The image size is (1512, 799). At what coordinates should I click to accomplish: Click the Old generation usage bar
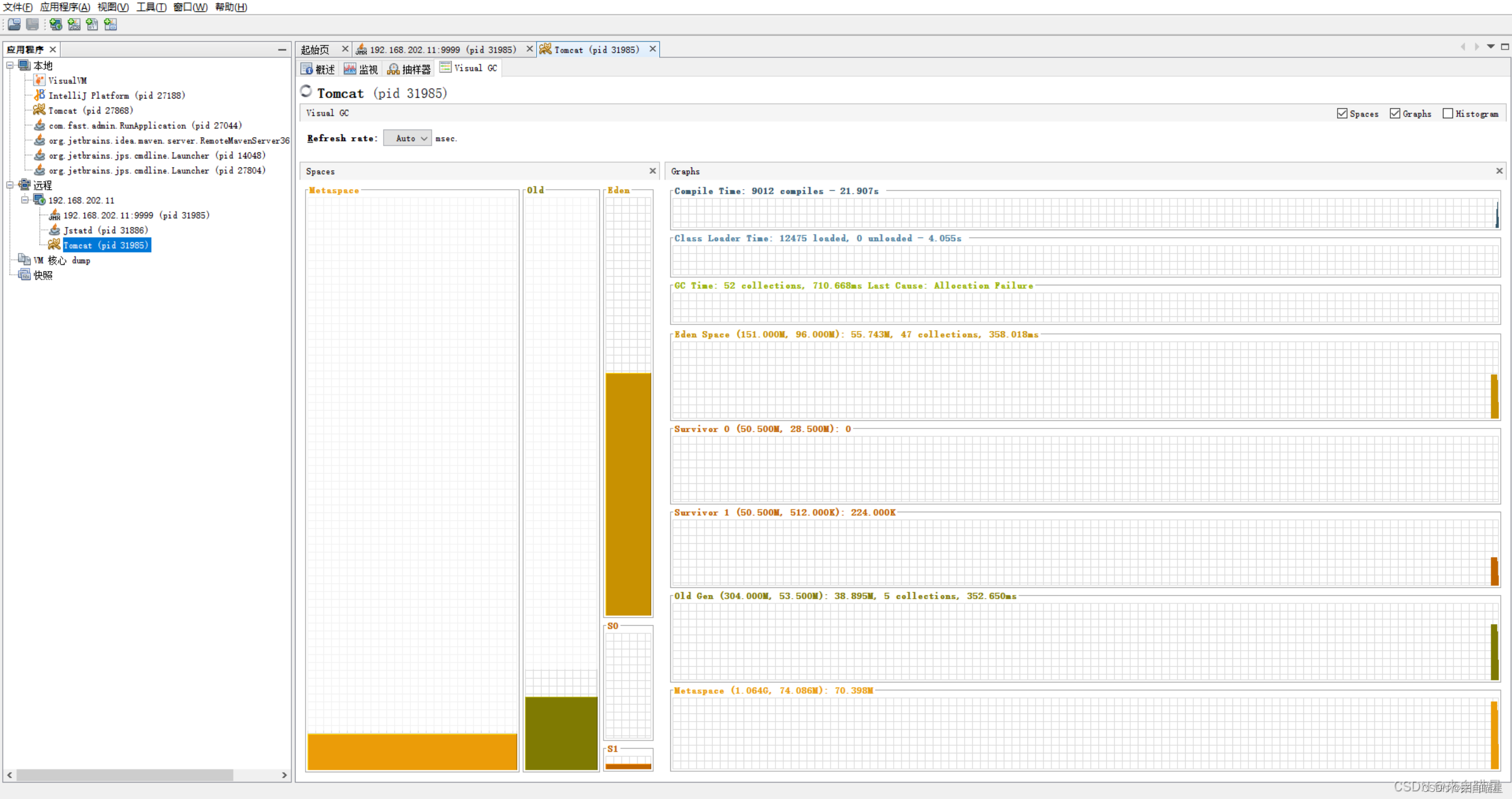coord(561,733)
